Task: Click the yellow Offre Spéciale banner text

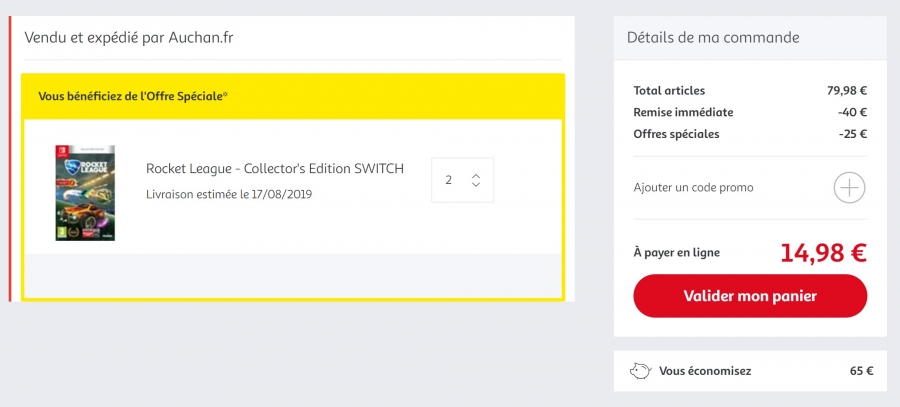Action: tap(133, 96)
